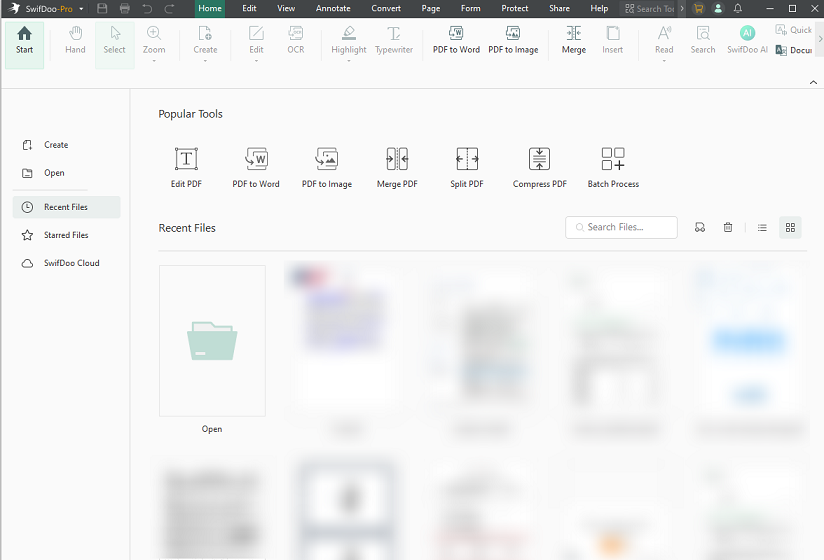Click the Merge tool in ribbon
This screenshot has height=560, width=824.
click(573, 41)
